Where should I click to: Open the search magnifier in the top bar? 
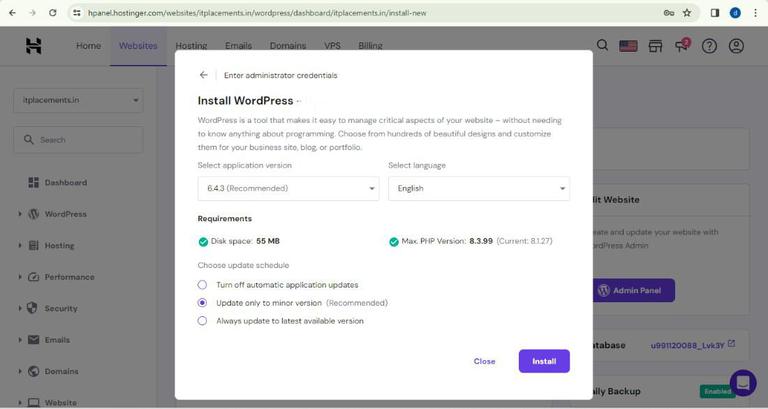click(x=602, y=46)
